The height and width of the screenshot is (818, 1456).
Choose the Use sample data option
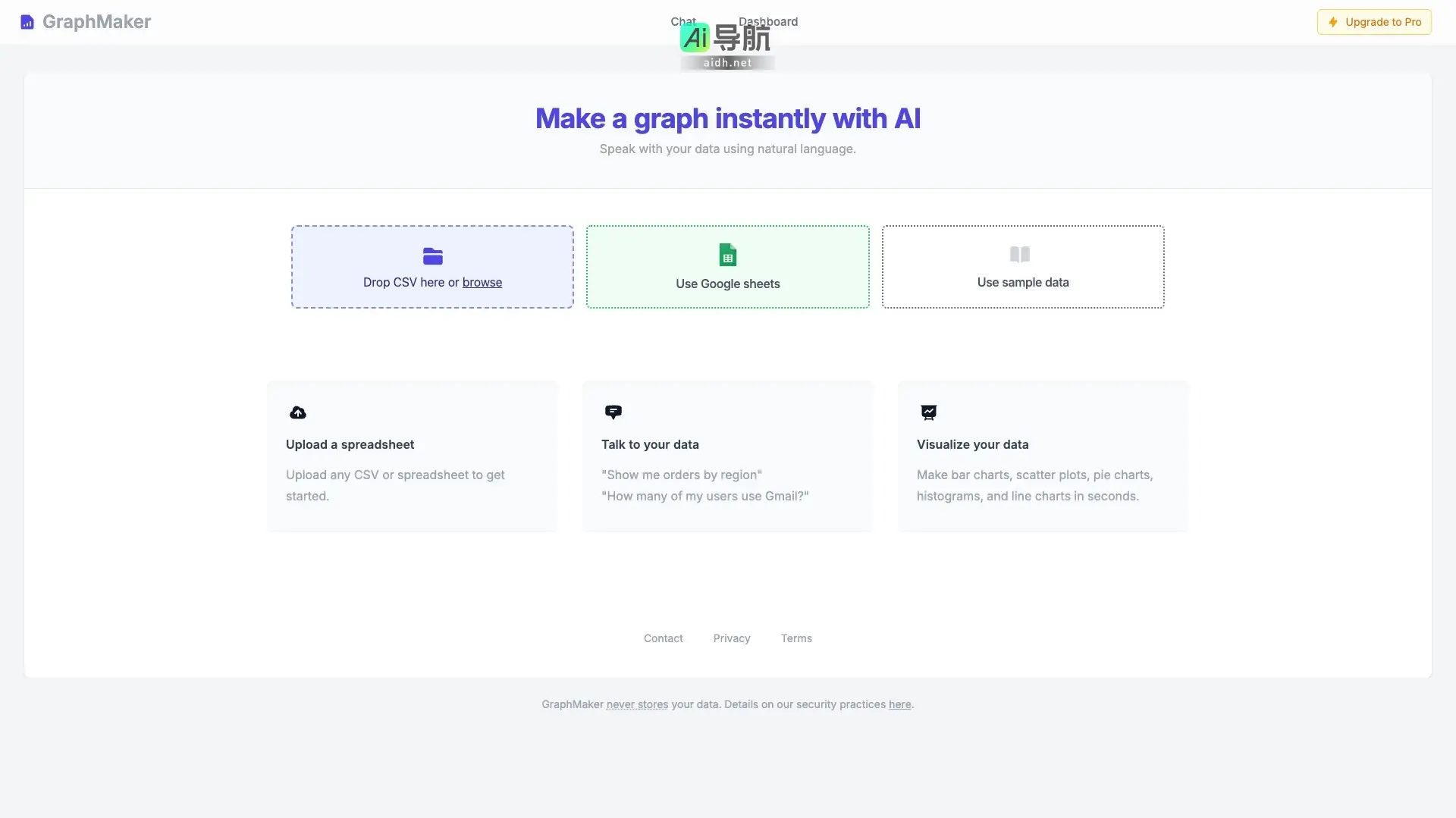1023,267
